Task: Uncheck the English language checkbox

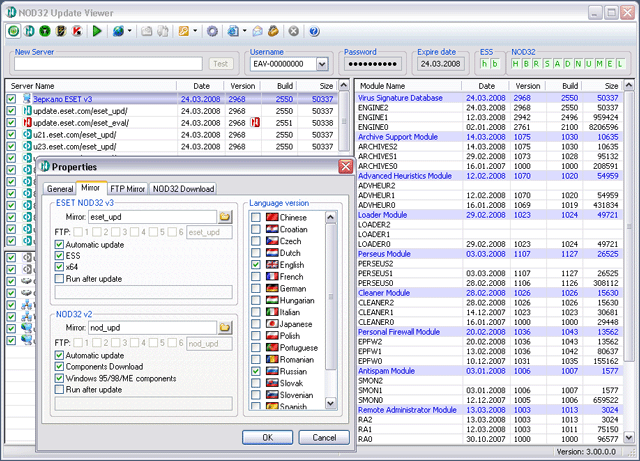Action: (x=256, y=265)
